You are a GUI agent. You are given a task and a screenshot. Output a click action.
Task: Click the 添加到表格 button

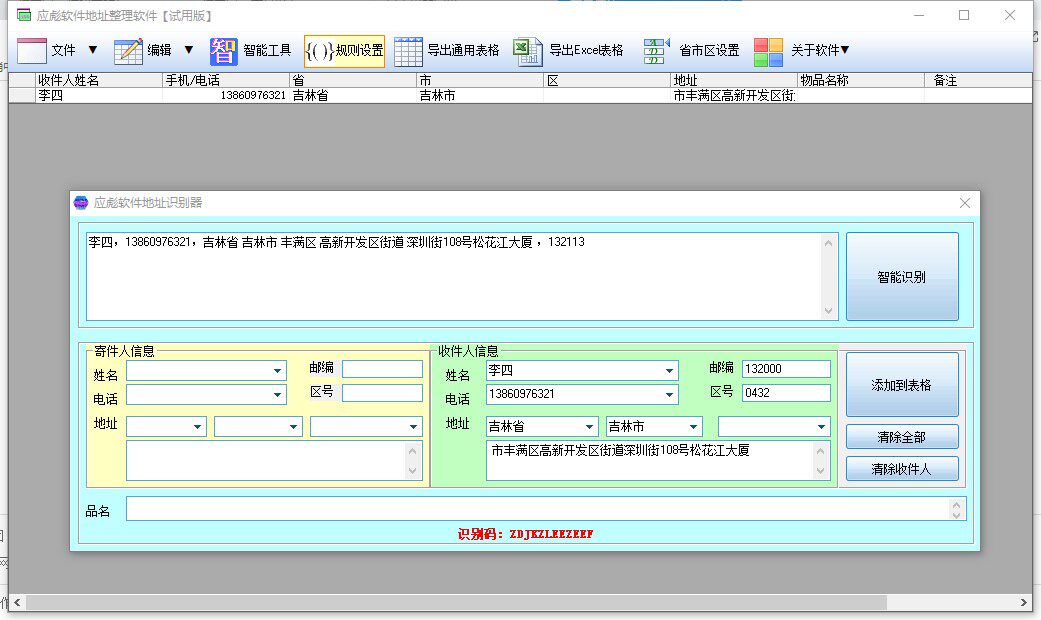tap(901, 386)
